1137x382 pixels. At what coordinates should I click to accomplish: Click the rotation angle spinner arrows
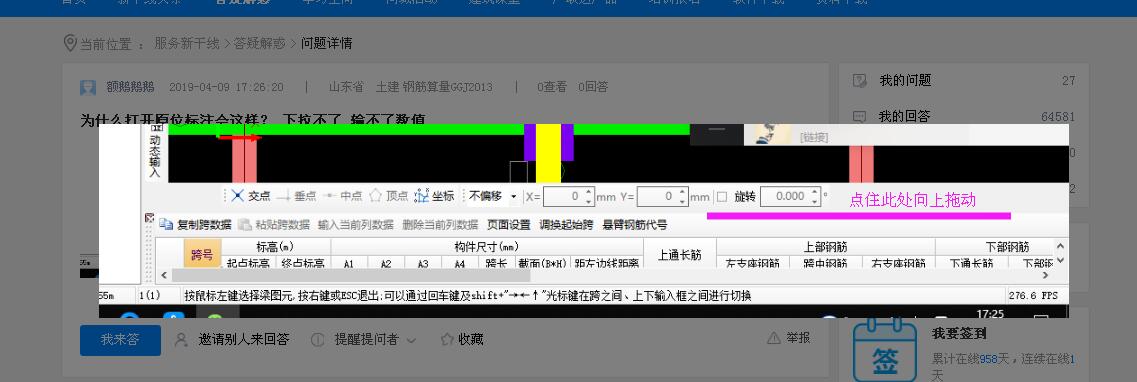815,196
